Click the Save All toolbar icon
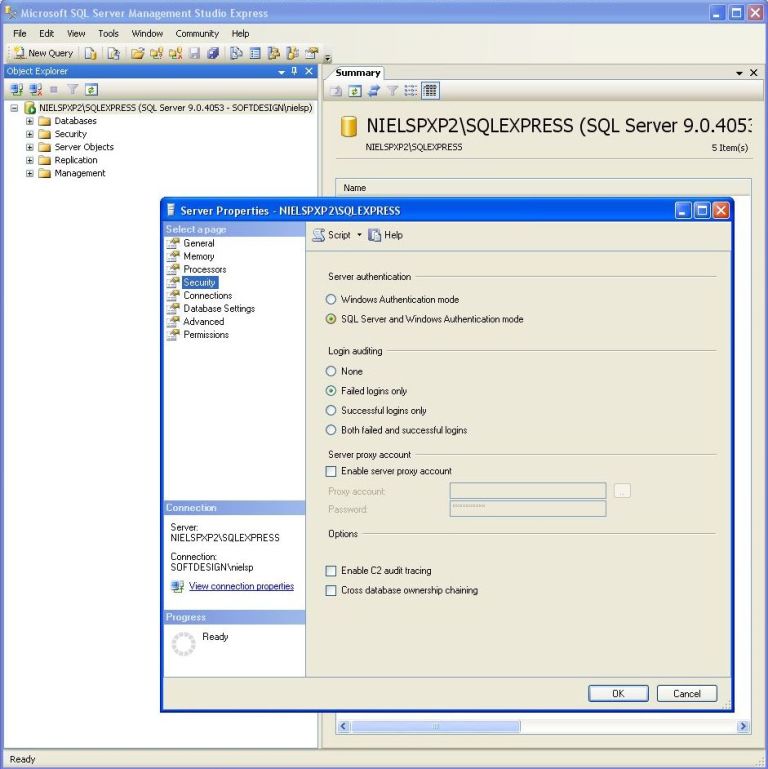Screen dimensions: 768x769 tap(213, 53)
